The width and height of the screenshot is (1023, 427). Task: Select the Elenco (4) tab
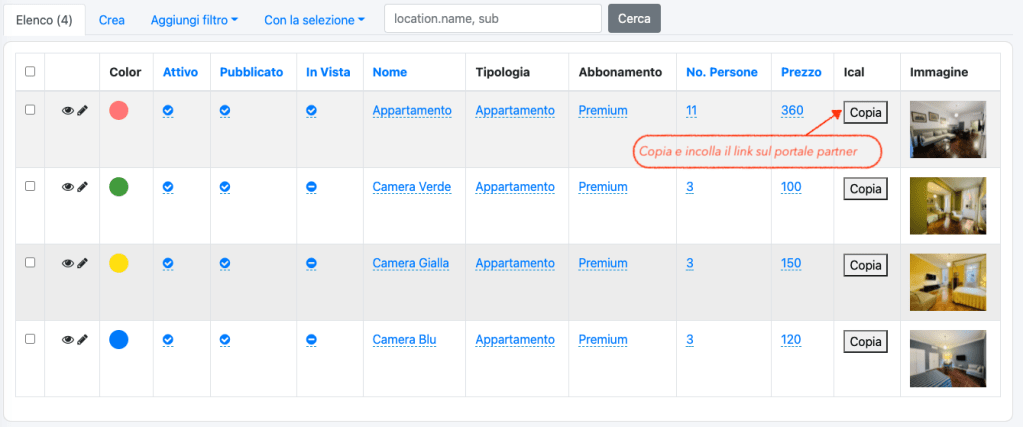[x=44, y=19]
